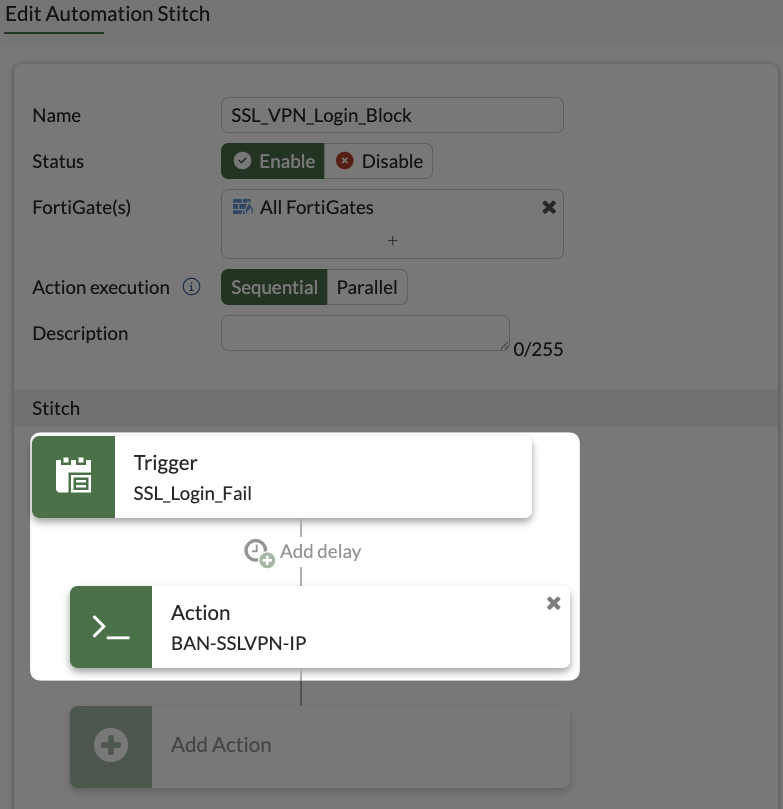Image resolution: width=783 pixels, height=809 pixels.
Task: Click the 0/255 character counter
Action: click(x=538, y=349)
